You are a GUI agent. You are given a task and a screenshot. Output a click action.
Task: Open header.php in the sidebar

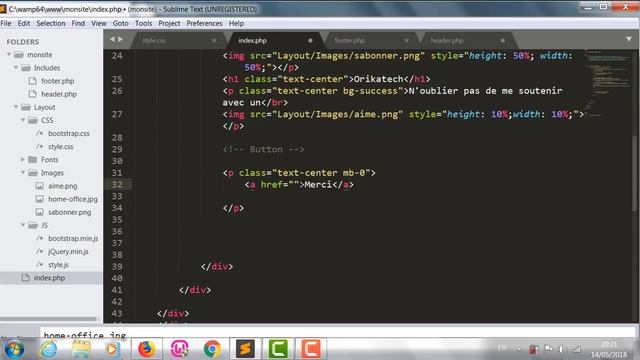[x=59, y=94]
